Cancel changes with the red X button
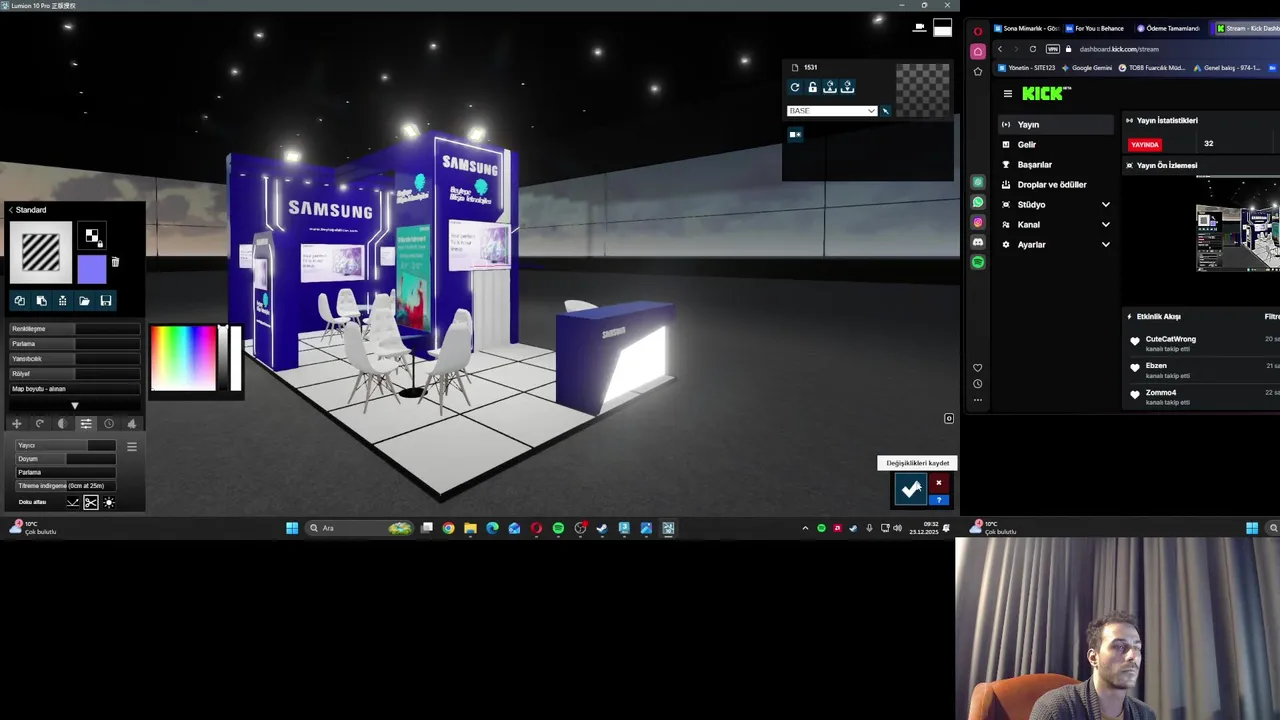The image size is (1280, 720). pos(938,483)
